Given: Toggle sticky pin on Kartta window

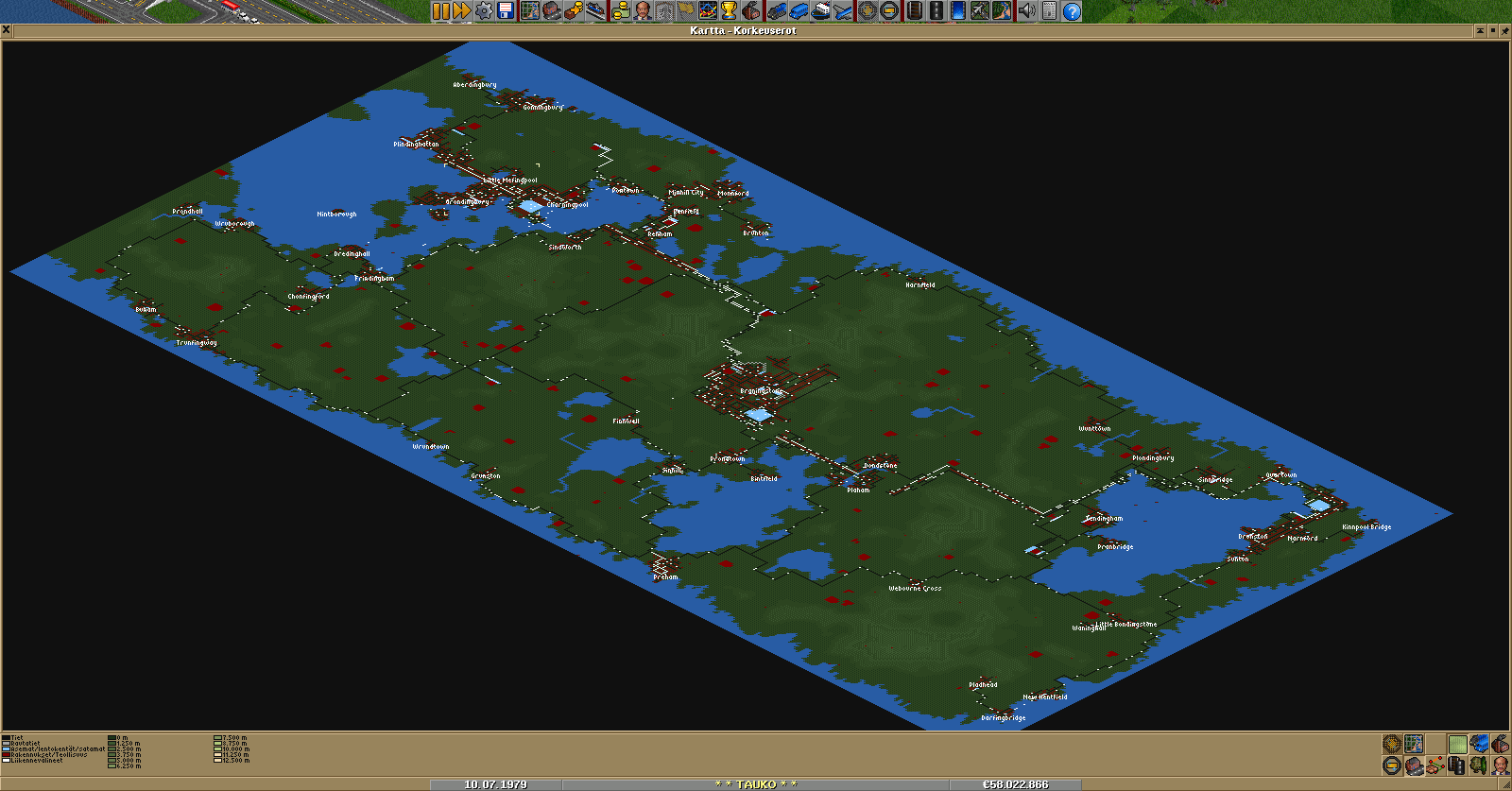Looking at the screenshot, I should click(x=1504, y=30).
